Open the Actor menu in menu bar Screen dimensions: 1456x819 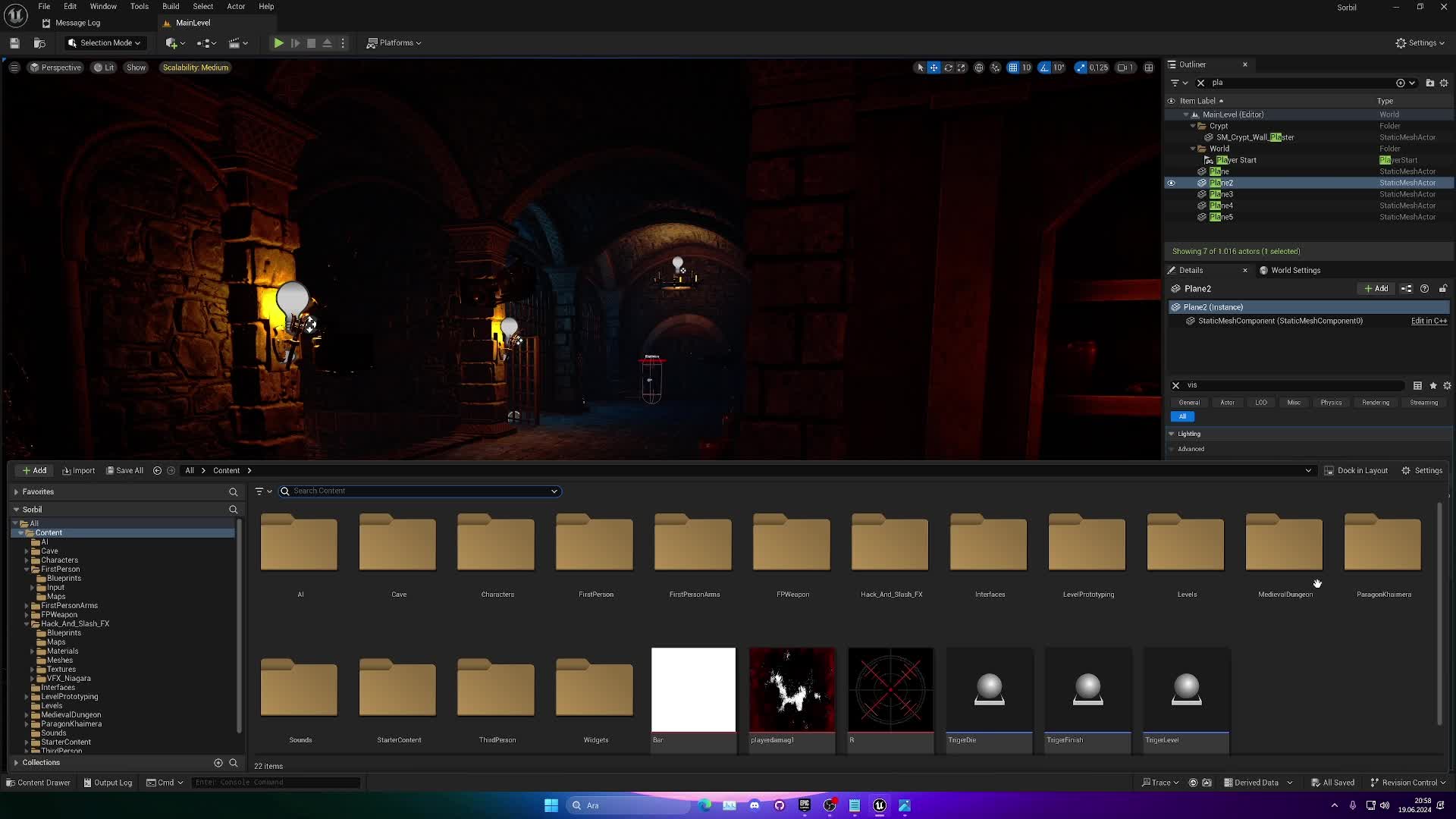[234, 6]
